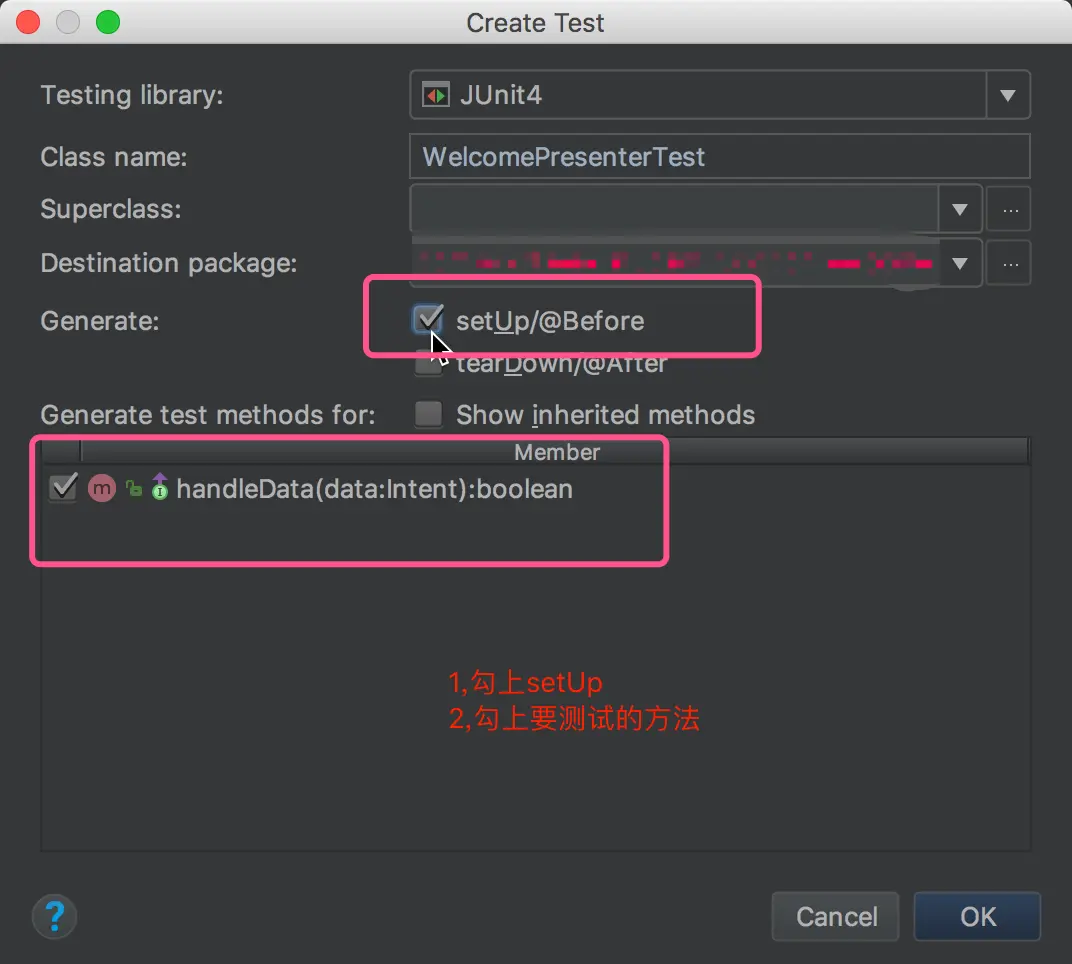Image resolution: width=1072 pixels, height=964 pixels.
Task: Click into the Superclass text field
Action: [674, 209]
